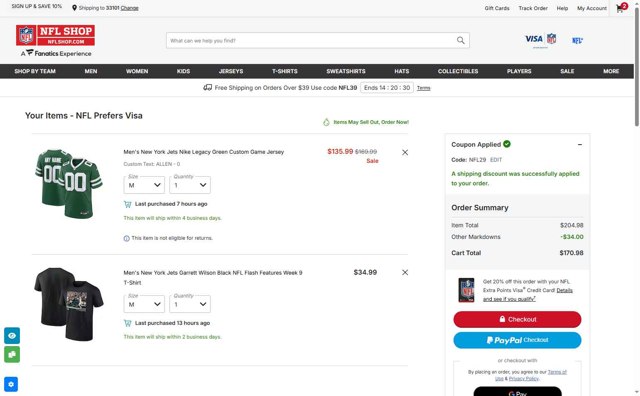Click the PayPal Checkout button
This screenshot has height=396, width=640.
(x=517, y=340)
